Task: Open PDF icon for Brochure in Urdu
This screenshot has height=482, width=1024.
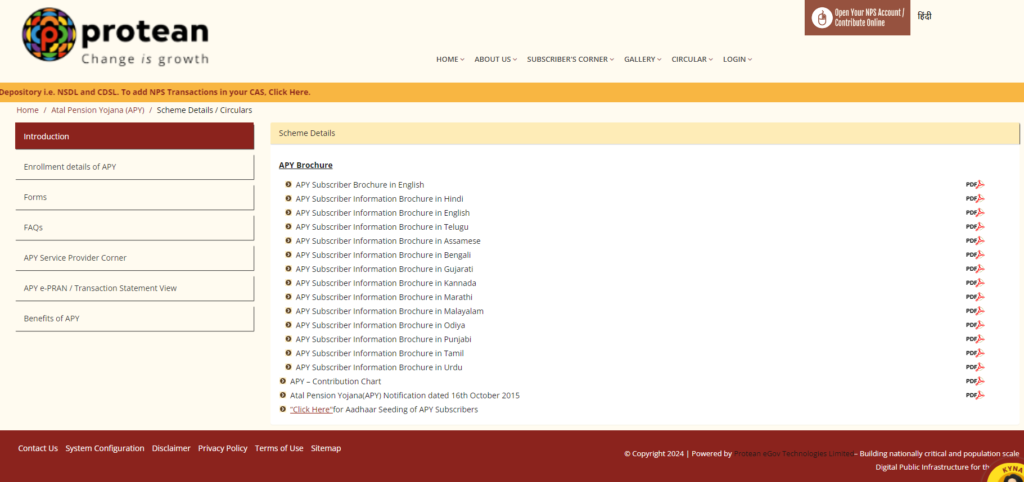Action: pos(974,367)
